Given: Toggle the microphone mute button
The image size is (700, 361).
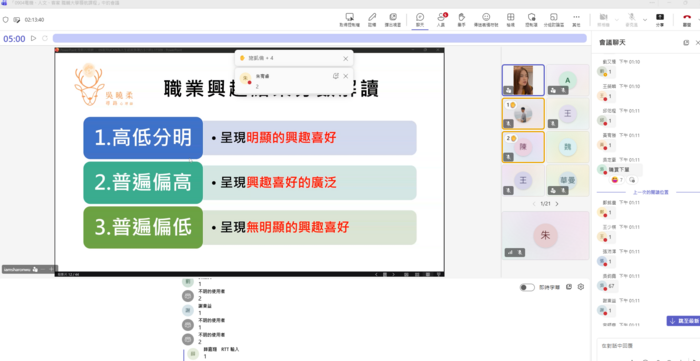Looking at the screenshot, I should [631, 20].
